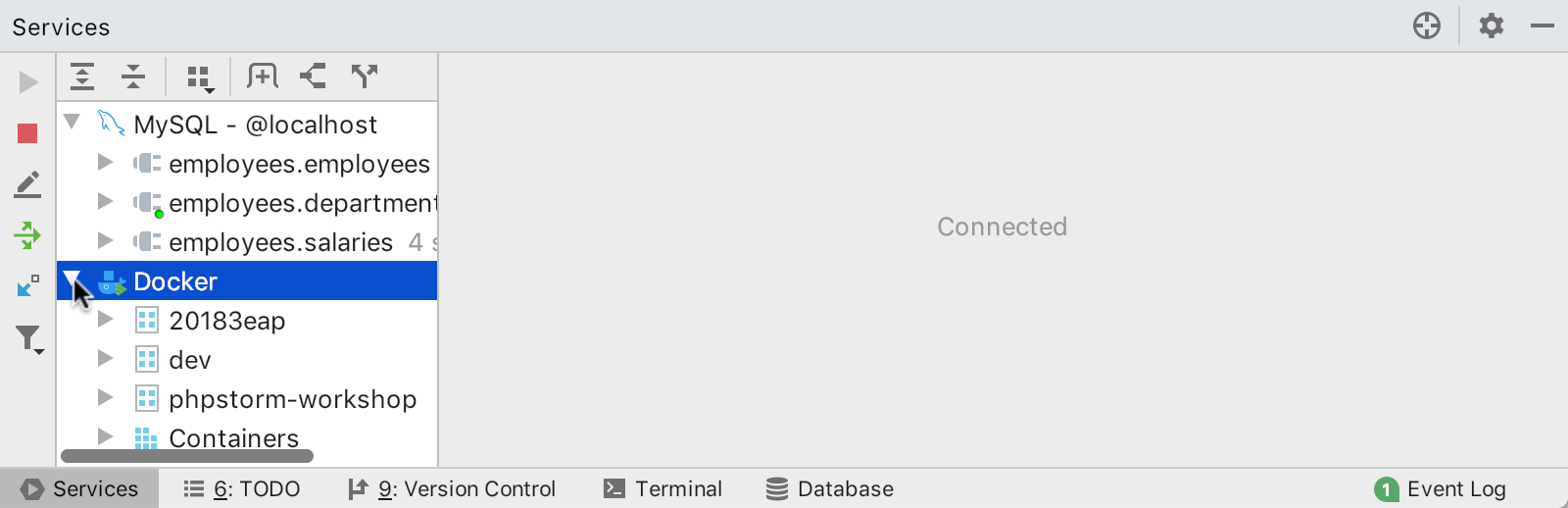This screenshot has width=1568, height=508.
Task: Click the Add Service icon
Action: tap(263, 76)
